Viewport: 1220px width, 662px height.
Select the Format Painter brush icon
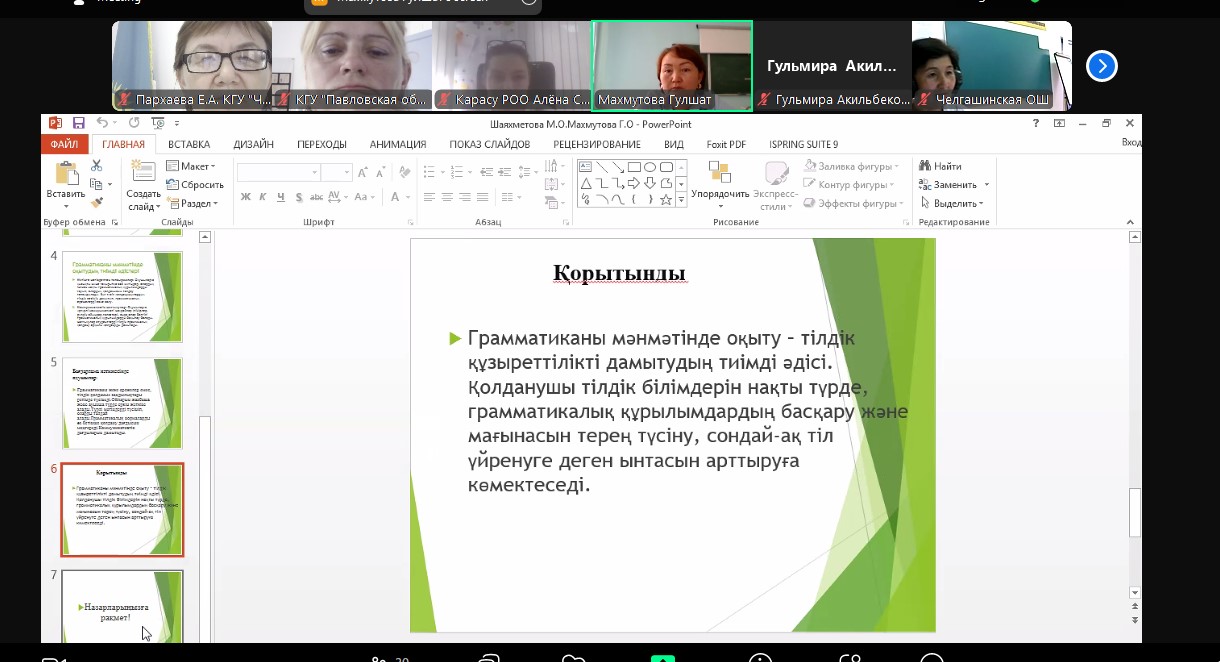coord(97,202)
